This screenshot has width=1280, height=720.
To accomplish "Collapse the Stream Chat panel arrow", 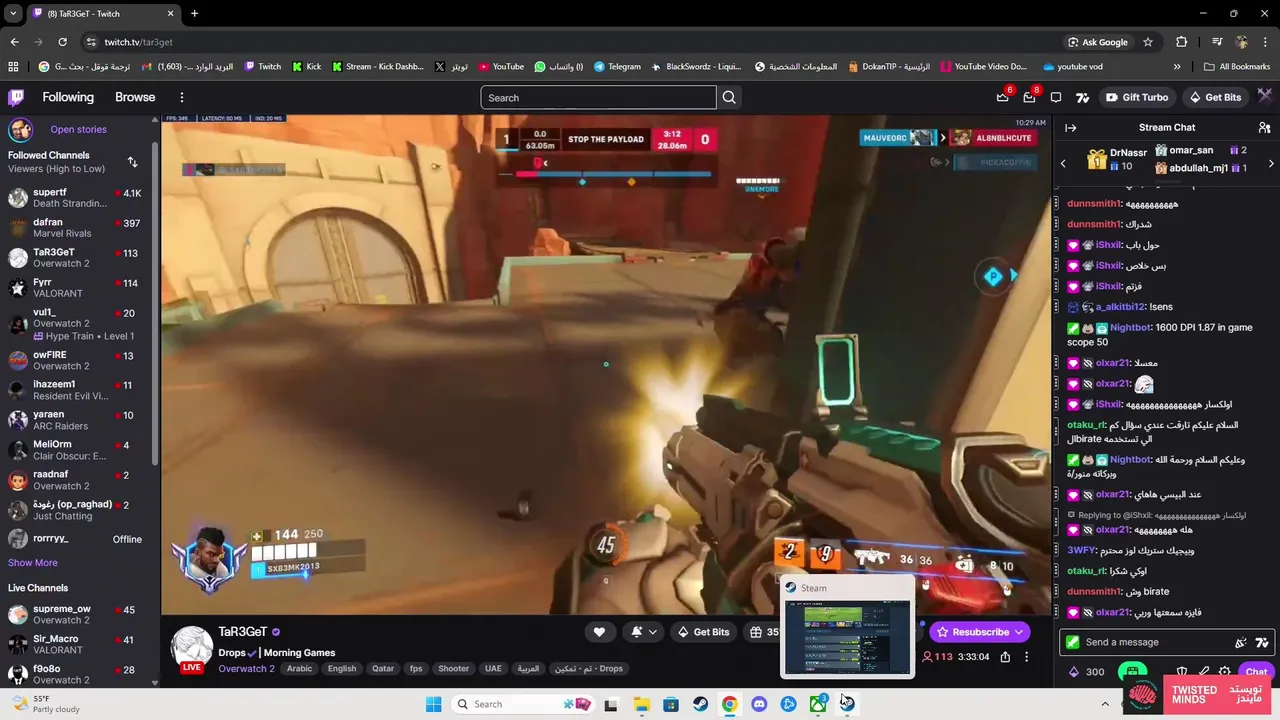I will [x=1070, y=128].
